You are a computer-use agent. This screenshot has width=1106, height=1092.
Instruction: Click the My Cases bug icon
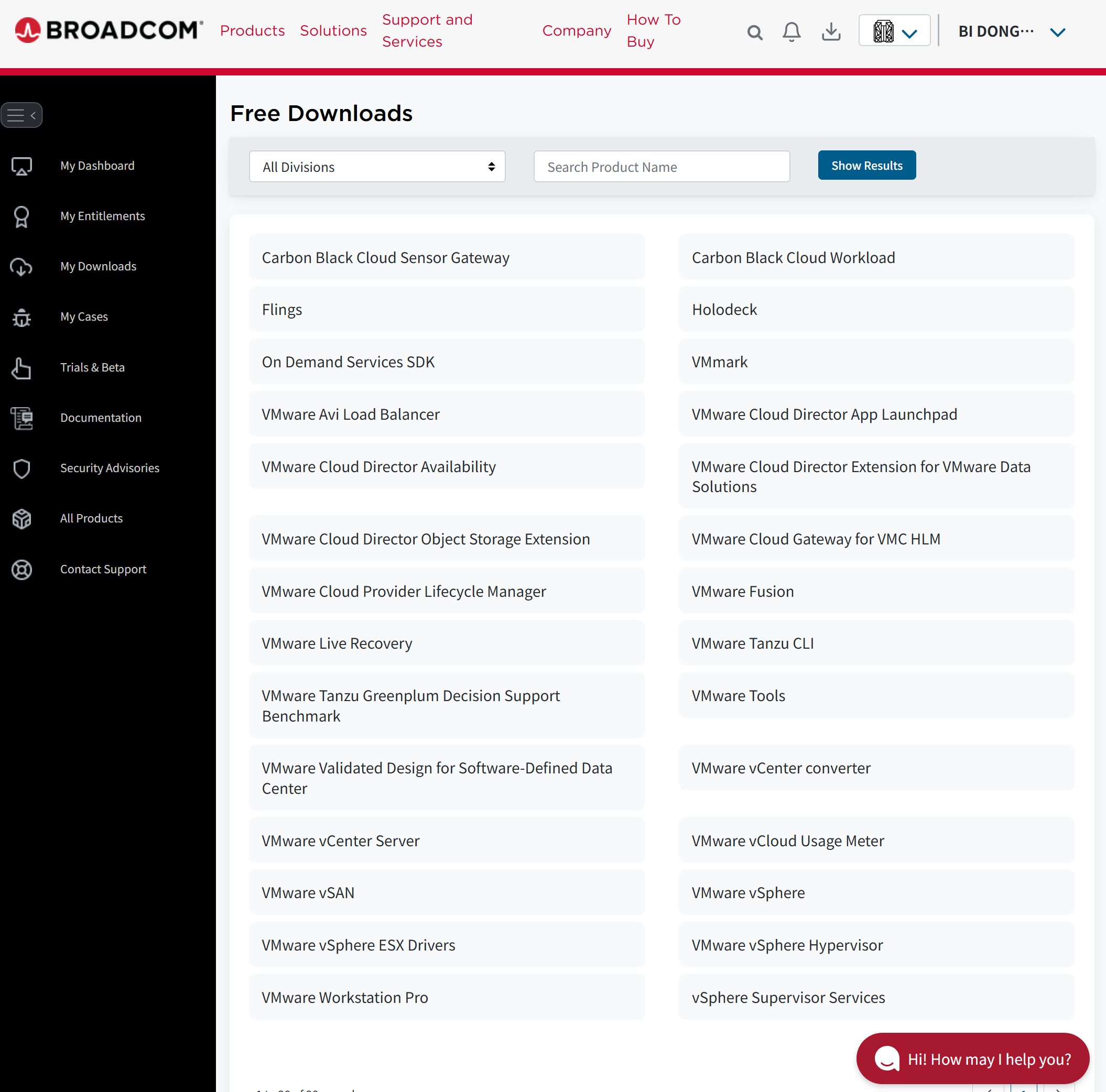click(x=22, y=317)
